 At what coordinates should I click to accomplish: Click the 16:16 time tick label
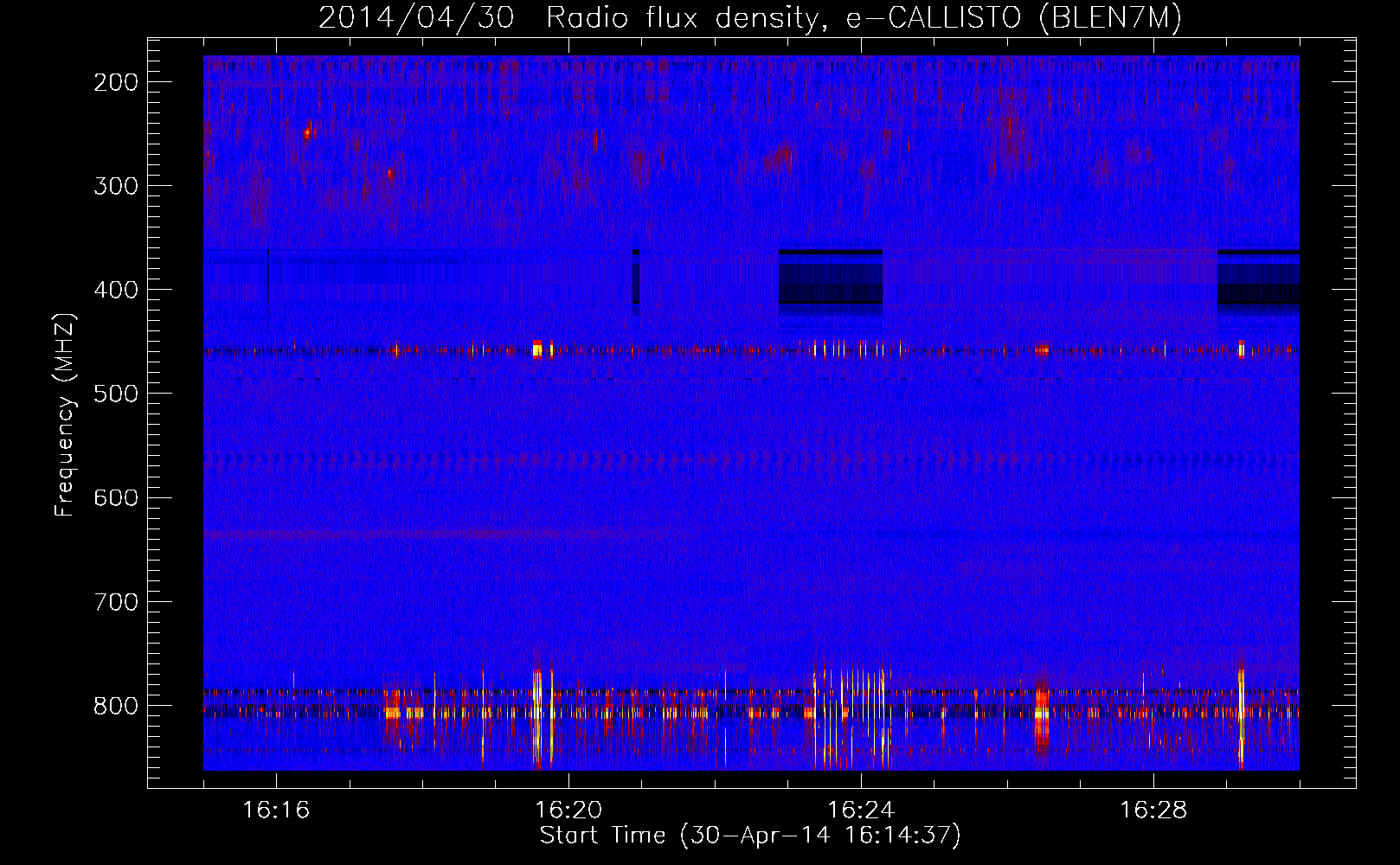pos(276,811)
